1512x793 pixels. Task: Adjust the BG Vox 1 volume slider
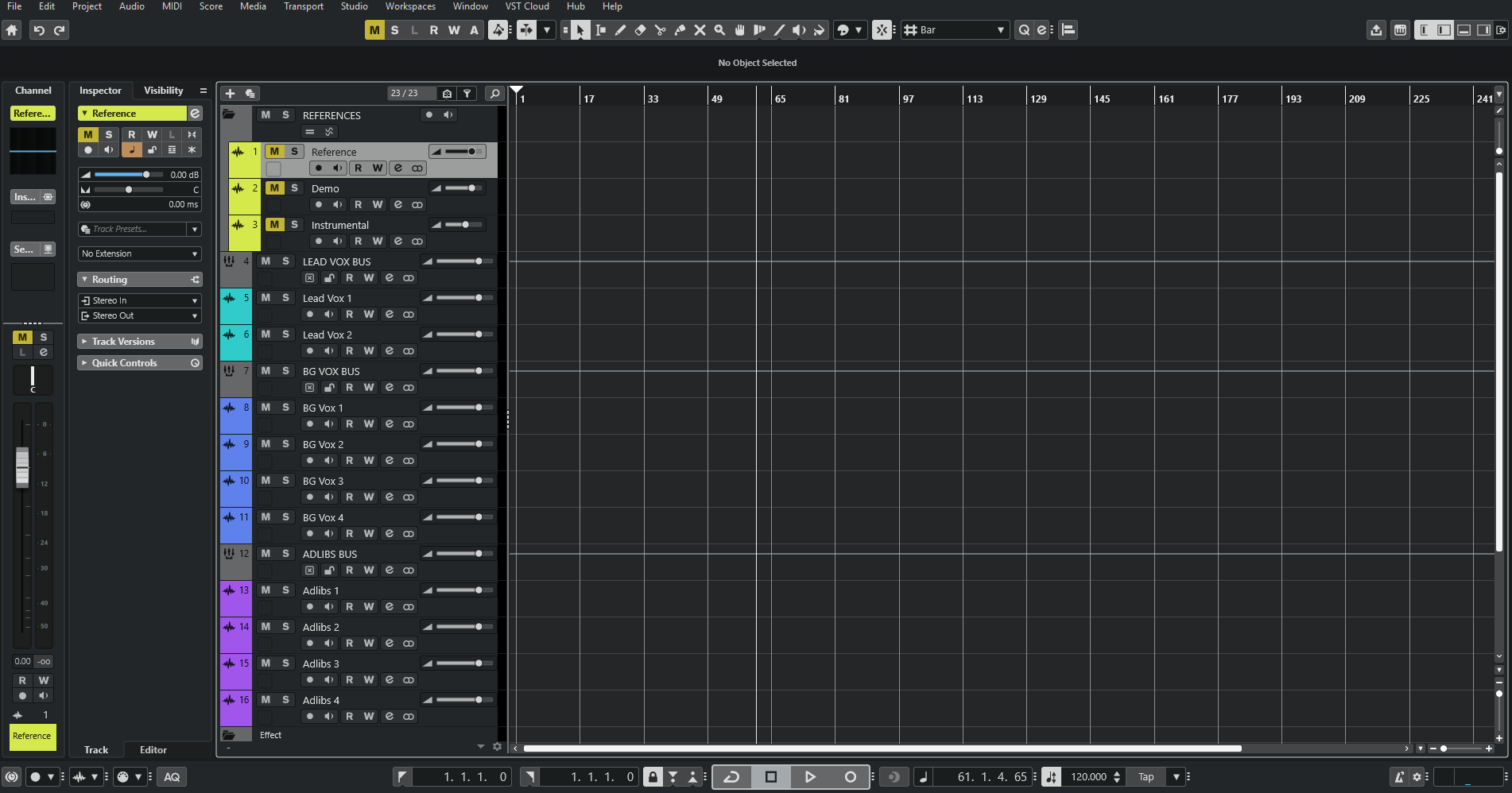click(x=459, y=407)
